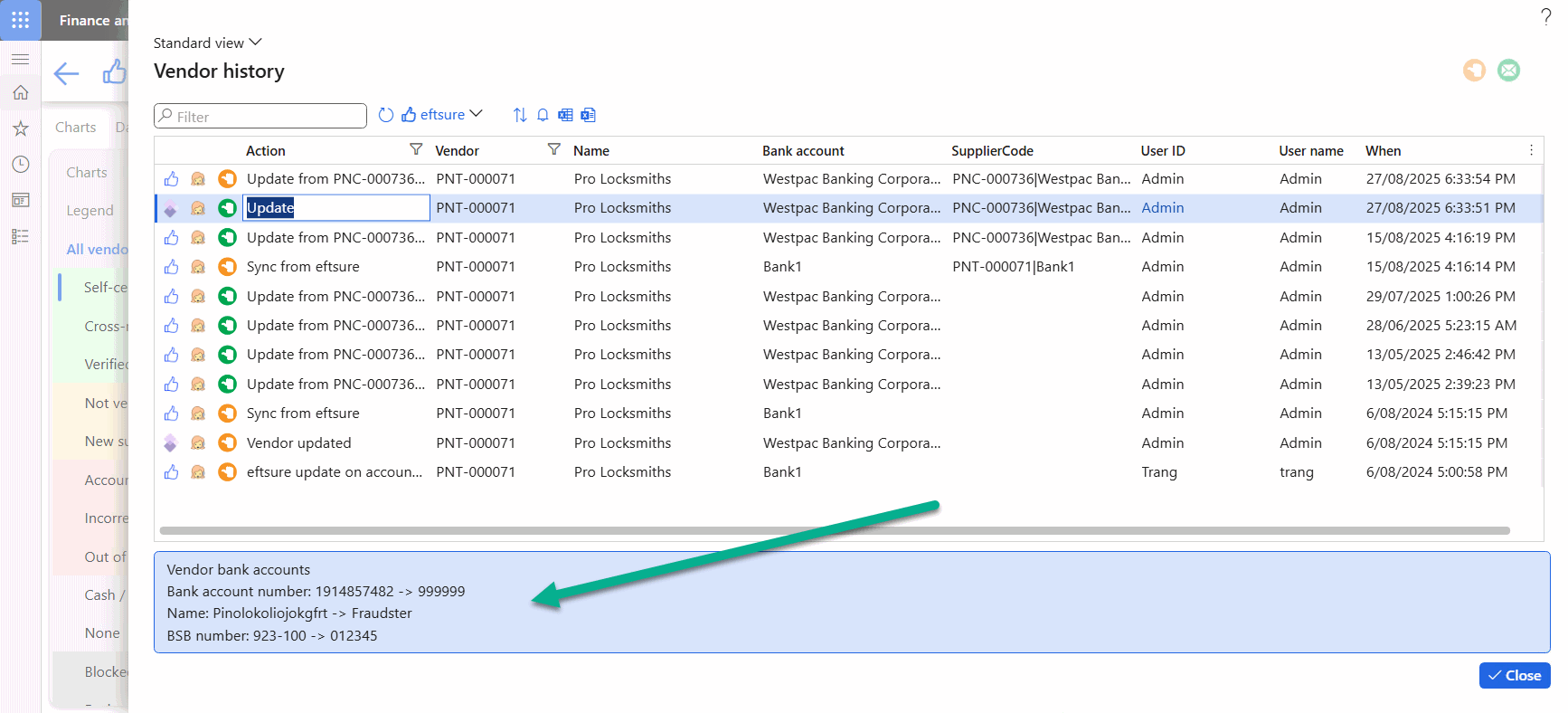Click purple diamond icon on Vendor updated row
This screenshot has width=1568, height=713.
pyautogui.click(x=170, y=443)
